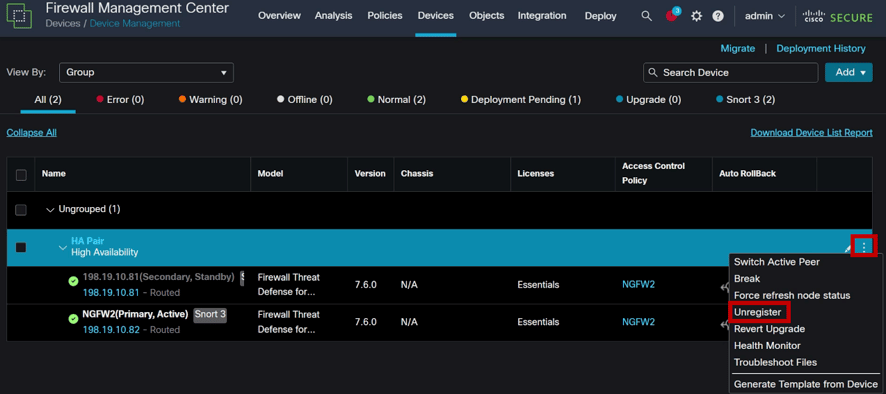Tick the select-all checkbox in table header

click(21, 175)
